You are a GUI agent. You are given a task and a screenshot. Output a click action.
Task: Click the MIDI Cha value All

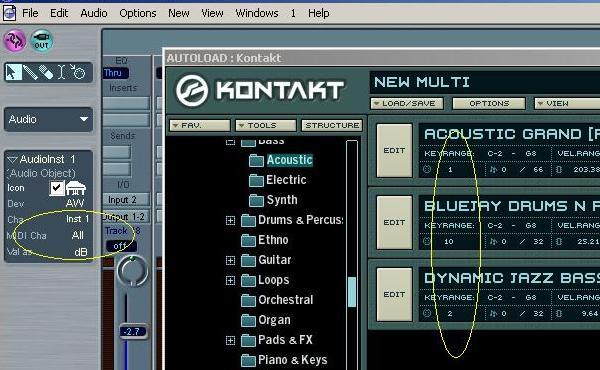(78, 235)
